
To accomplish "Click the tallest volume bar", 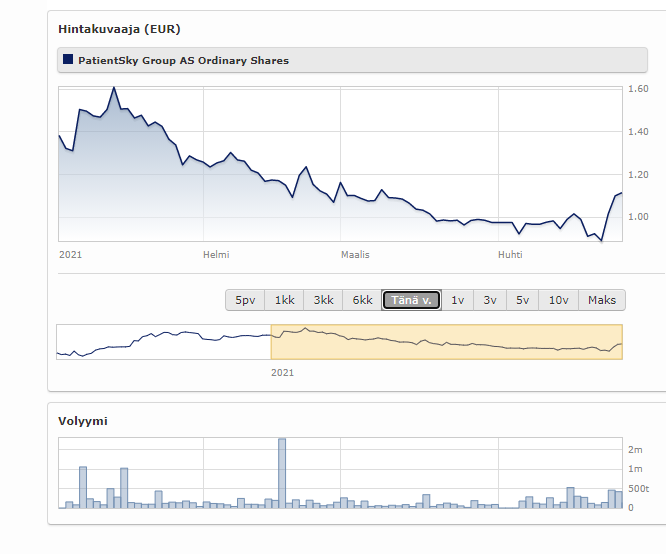I will [282, 473].
